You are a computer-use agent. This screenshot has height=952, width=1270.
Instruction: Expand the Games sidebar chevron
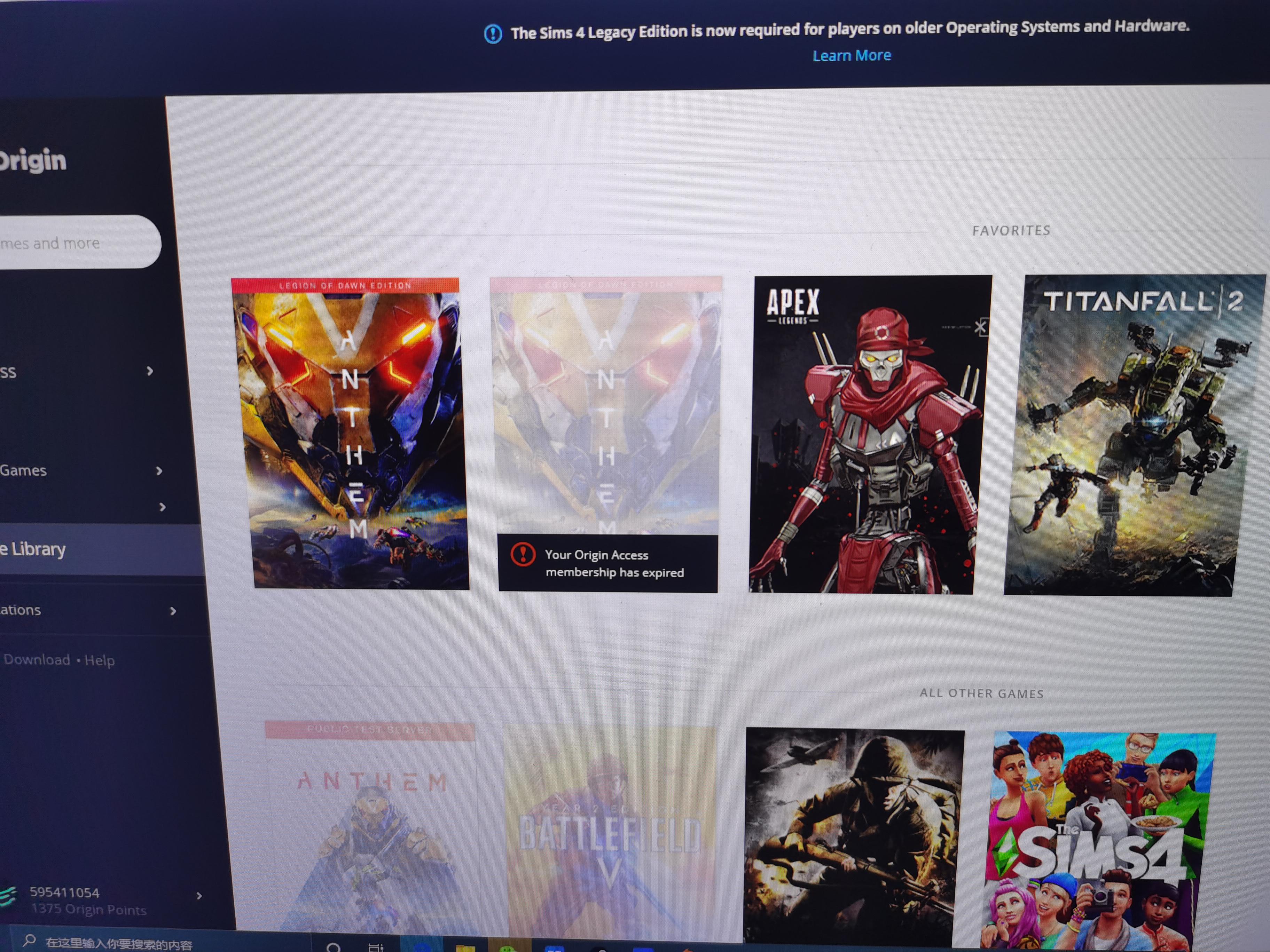(159, 471)
